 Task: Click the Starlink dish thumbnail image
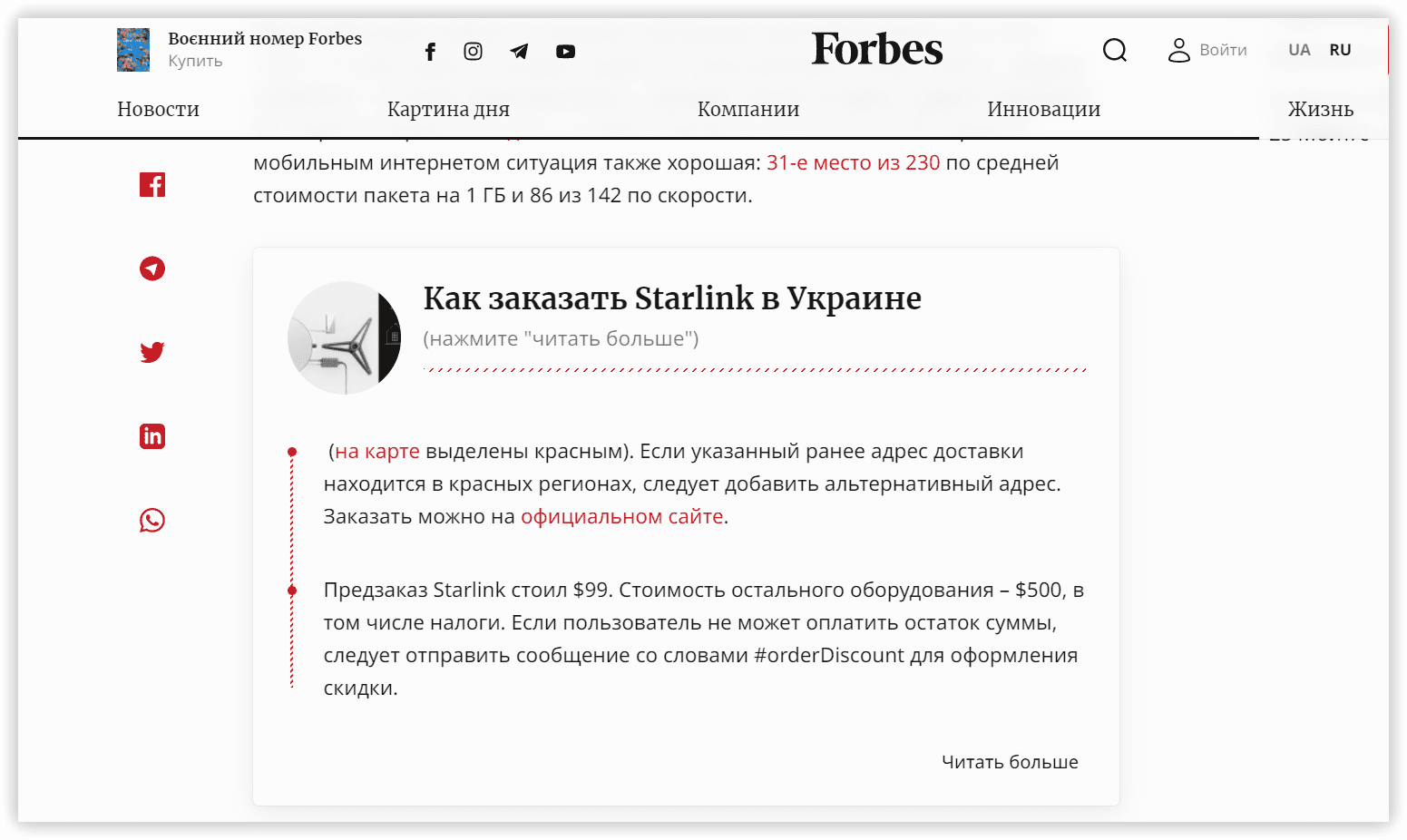click(345, 337)
